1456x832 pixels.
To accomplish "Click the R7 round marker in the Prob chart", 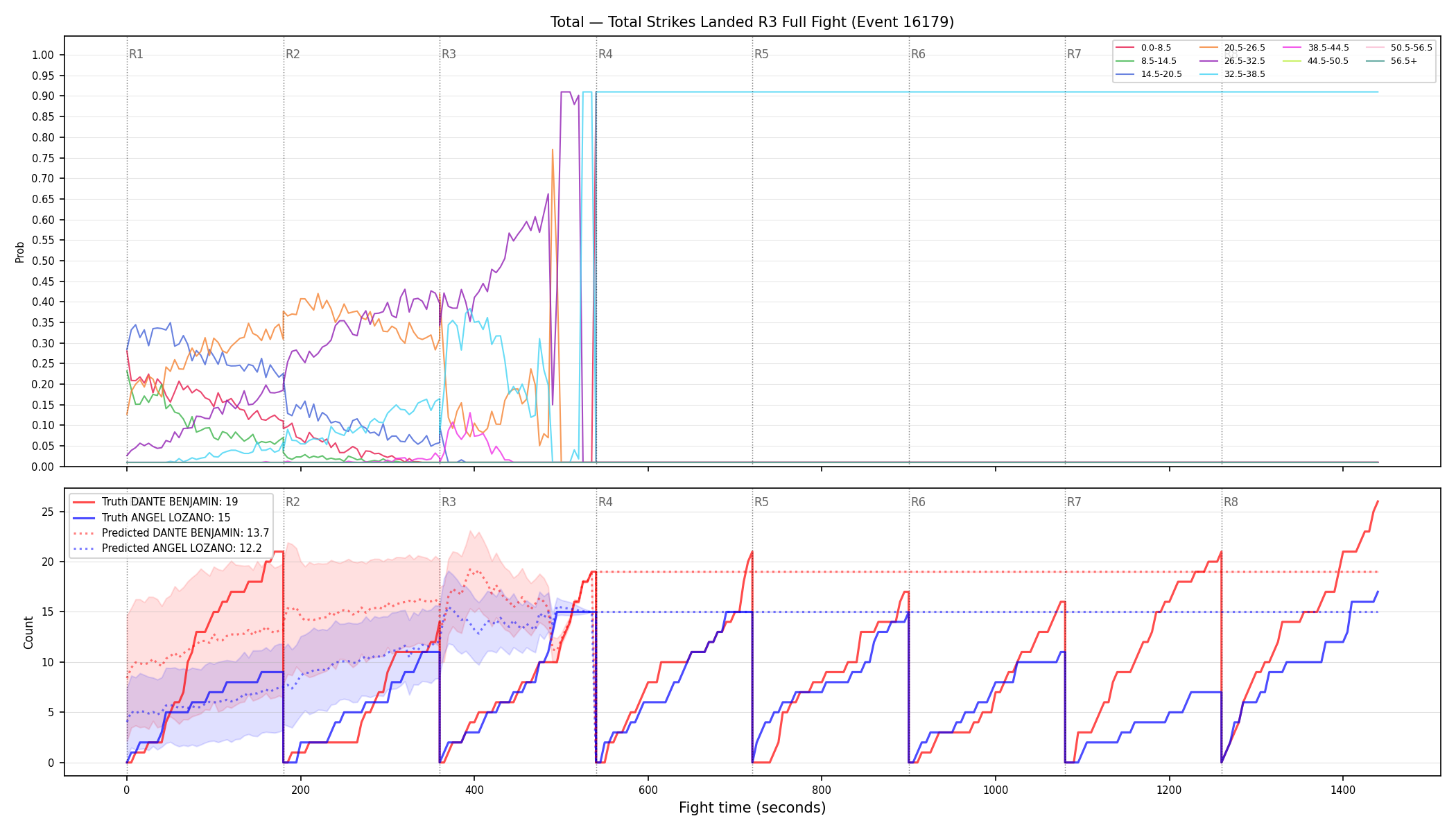I will (1074, 54).
